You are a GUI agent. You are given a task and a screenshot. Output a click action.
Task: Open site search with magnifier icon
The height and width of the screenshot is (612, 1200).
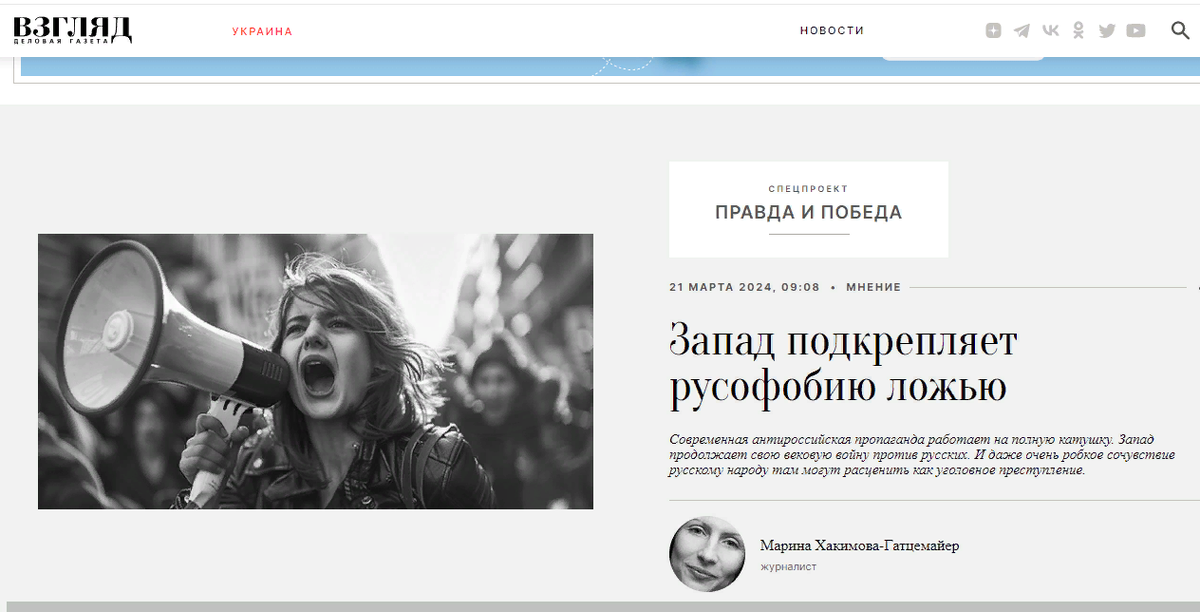click(1180, 30)
